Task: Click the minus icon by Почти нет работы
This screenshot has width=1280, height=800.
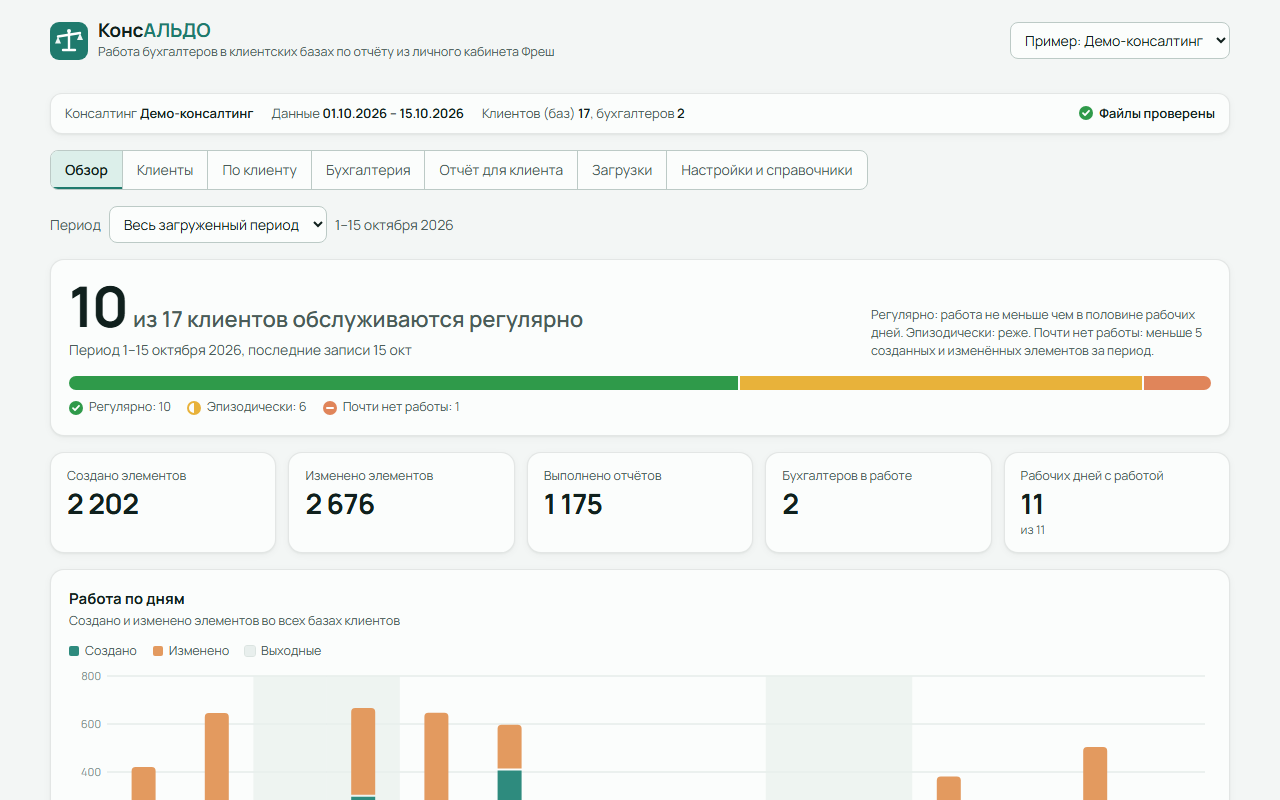Action: click(330, 407)
